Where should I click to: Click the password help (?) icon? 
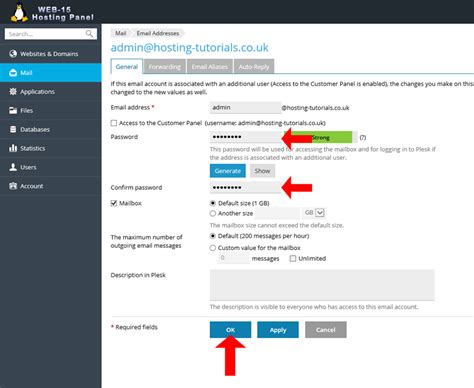point(363,137)
